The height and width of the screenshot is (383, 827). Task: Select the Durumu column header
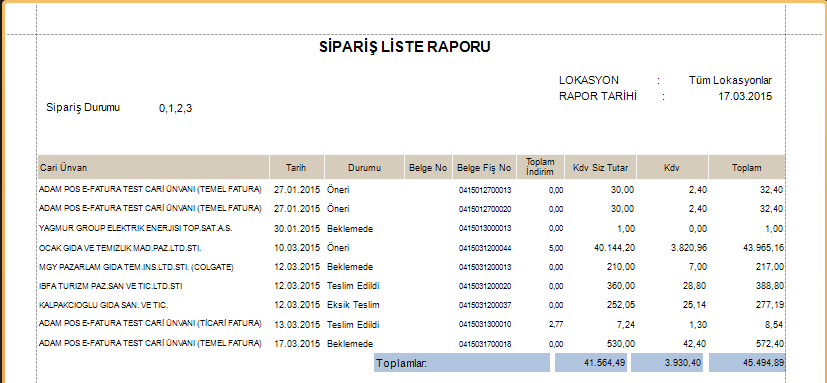[x=364, y=168]
